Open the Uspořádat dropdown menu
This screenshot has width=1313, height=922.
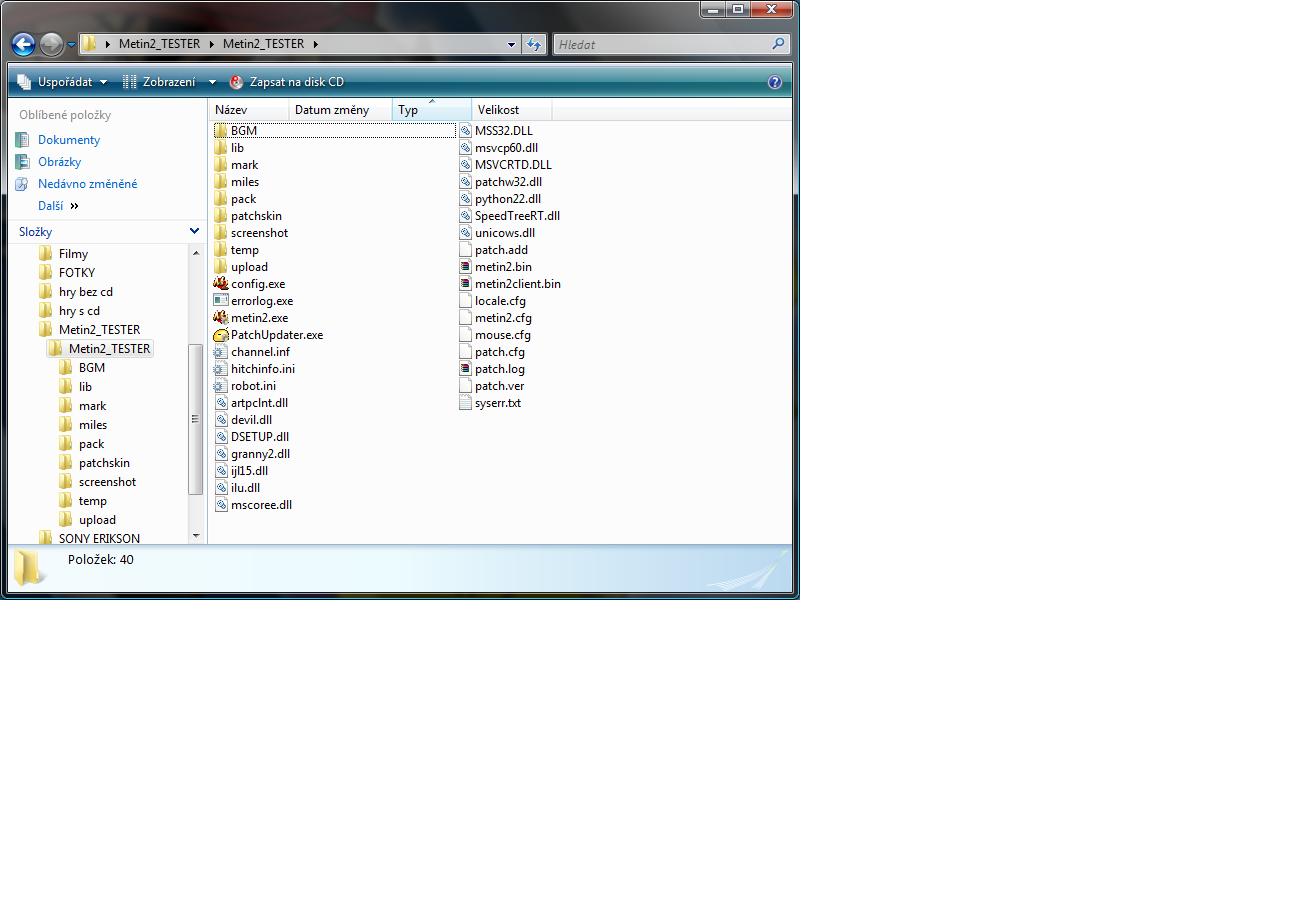click(x=62, y=82)
